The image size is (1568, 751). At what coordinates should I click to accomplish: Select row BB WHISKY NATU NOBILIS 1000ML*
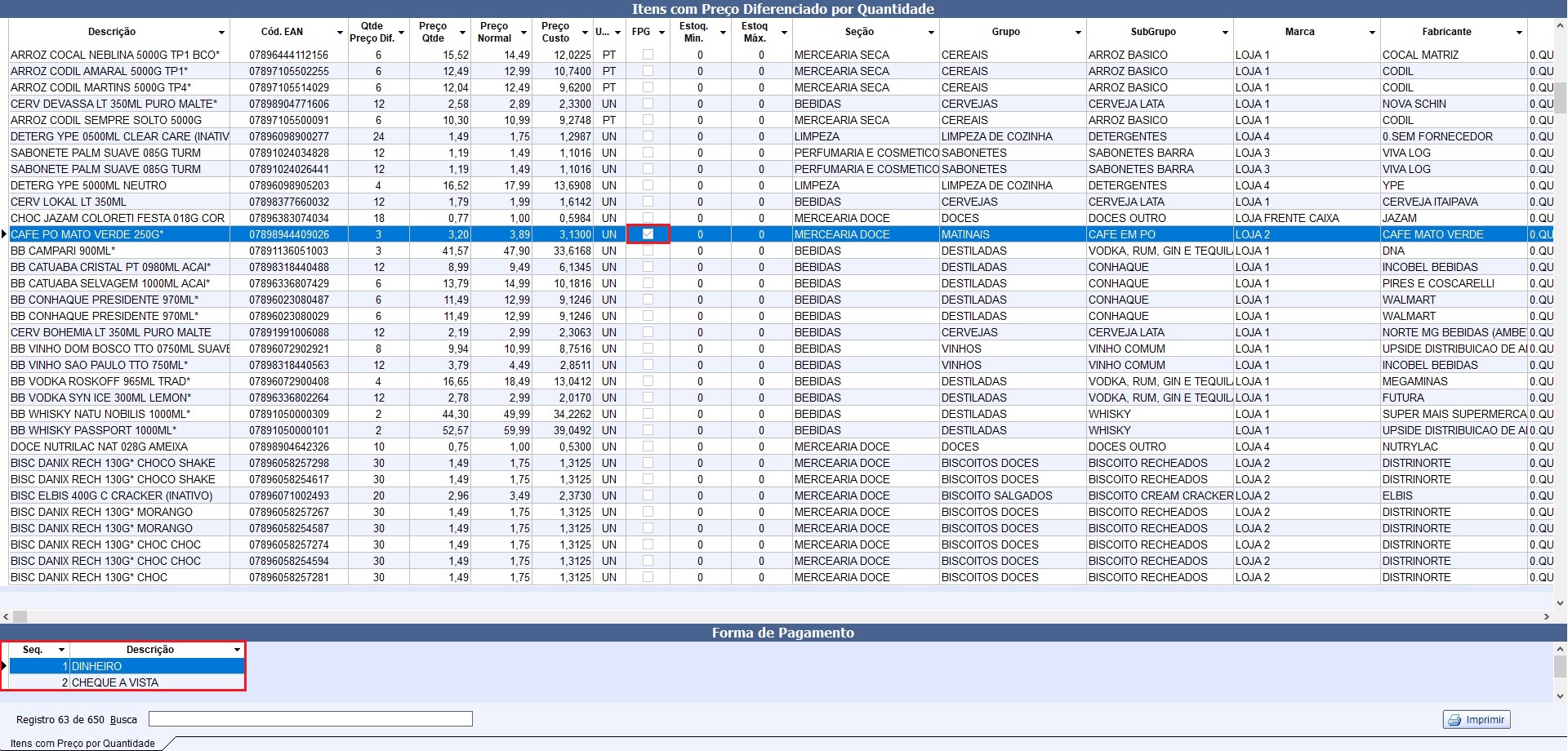click(781, 414)
